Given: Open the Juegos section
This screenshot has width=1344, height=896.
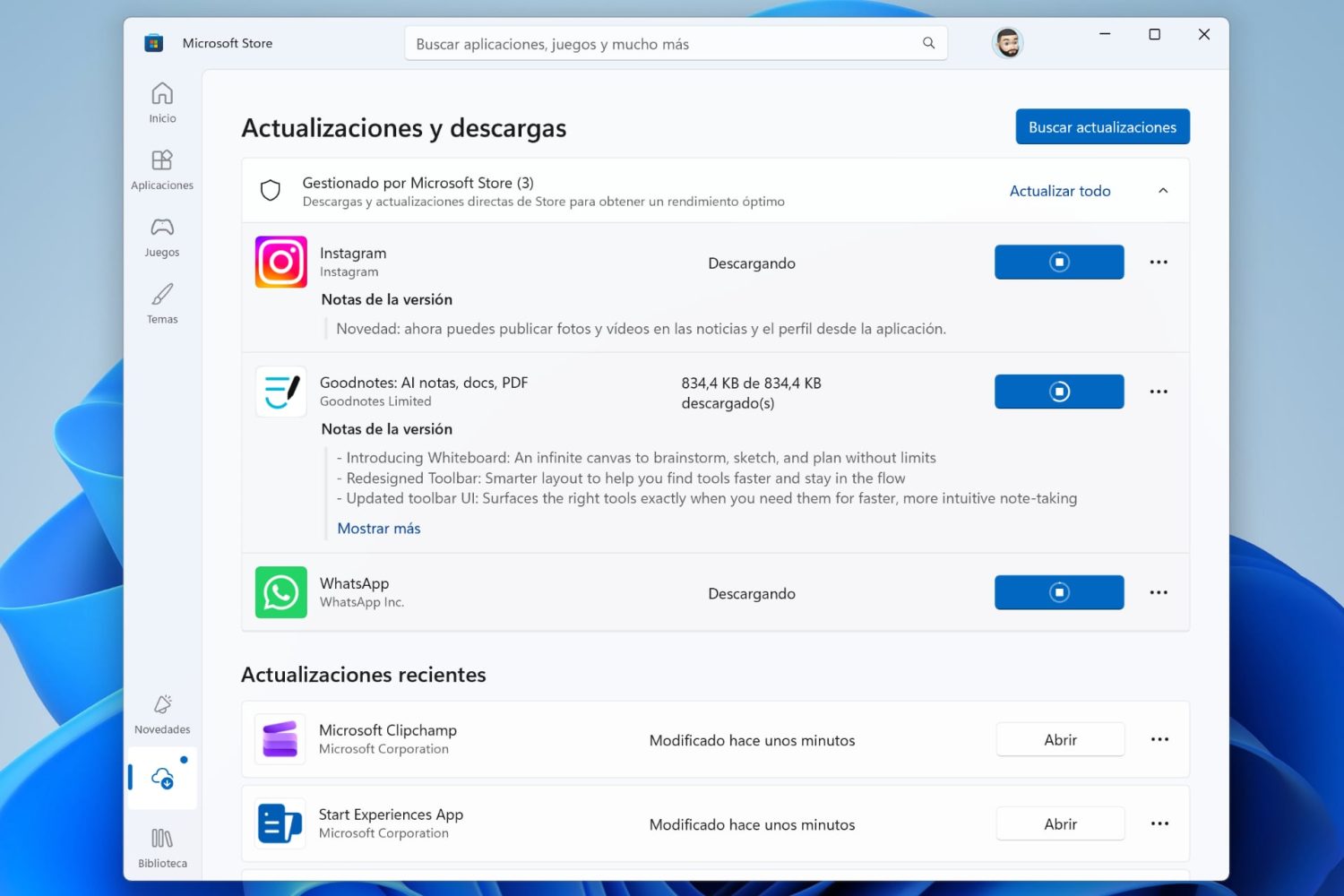Looking at the screenshot, I should tap(161, 236).
